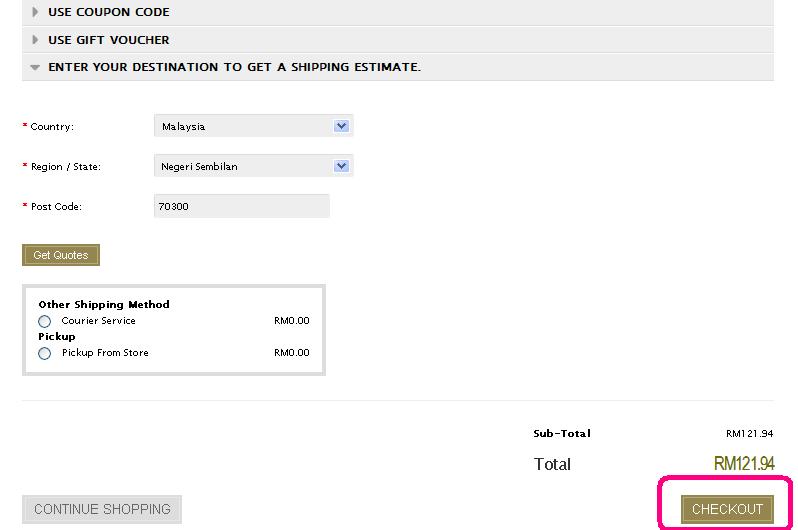Click the arrow icon beside Use Gift Voucher

pyautogui.click(x=36, y=40)
